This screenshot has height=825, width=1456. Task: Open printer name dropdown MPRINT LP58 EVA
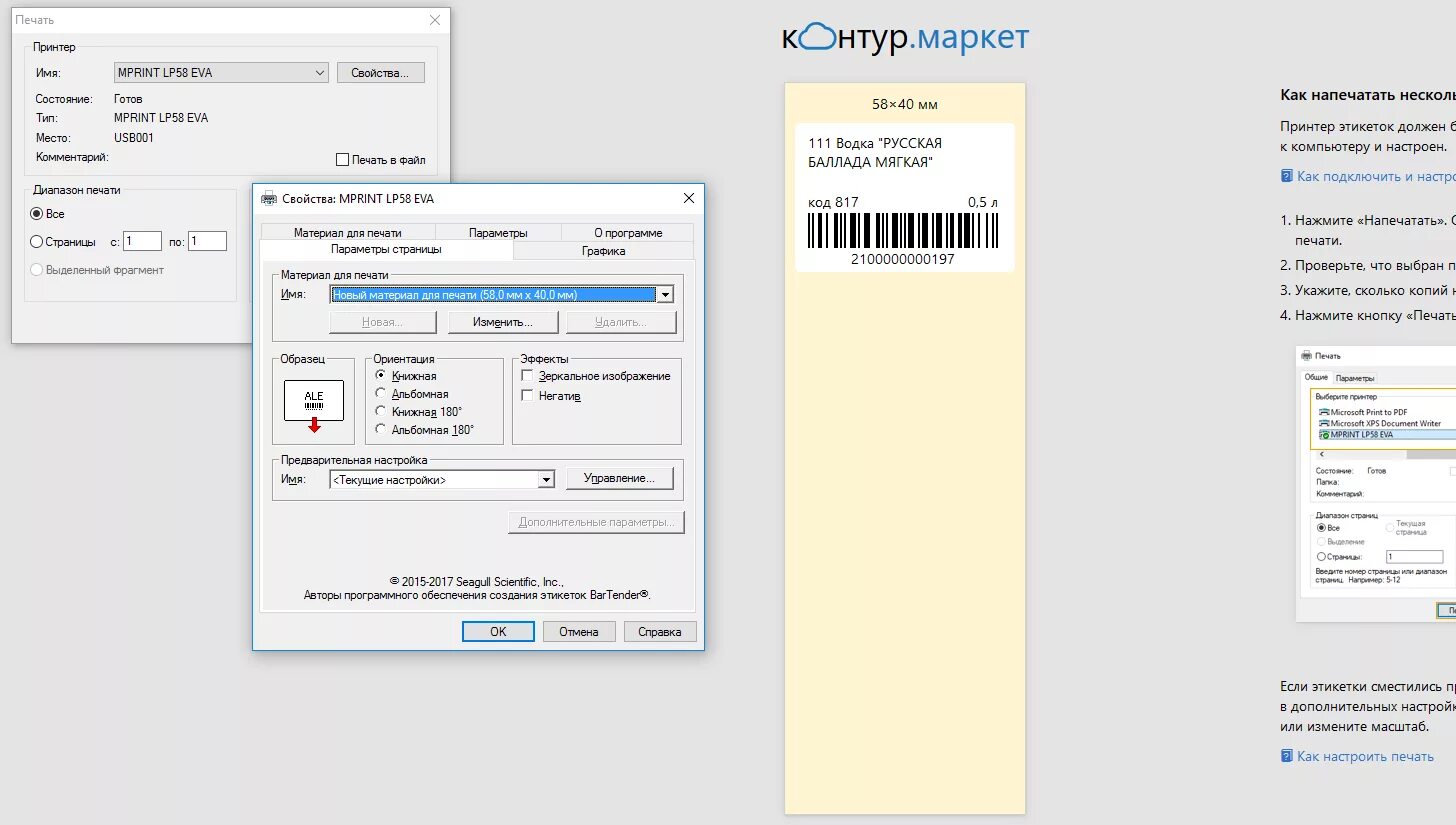222,72
